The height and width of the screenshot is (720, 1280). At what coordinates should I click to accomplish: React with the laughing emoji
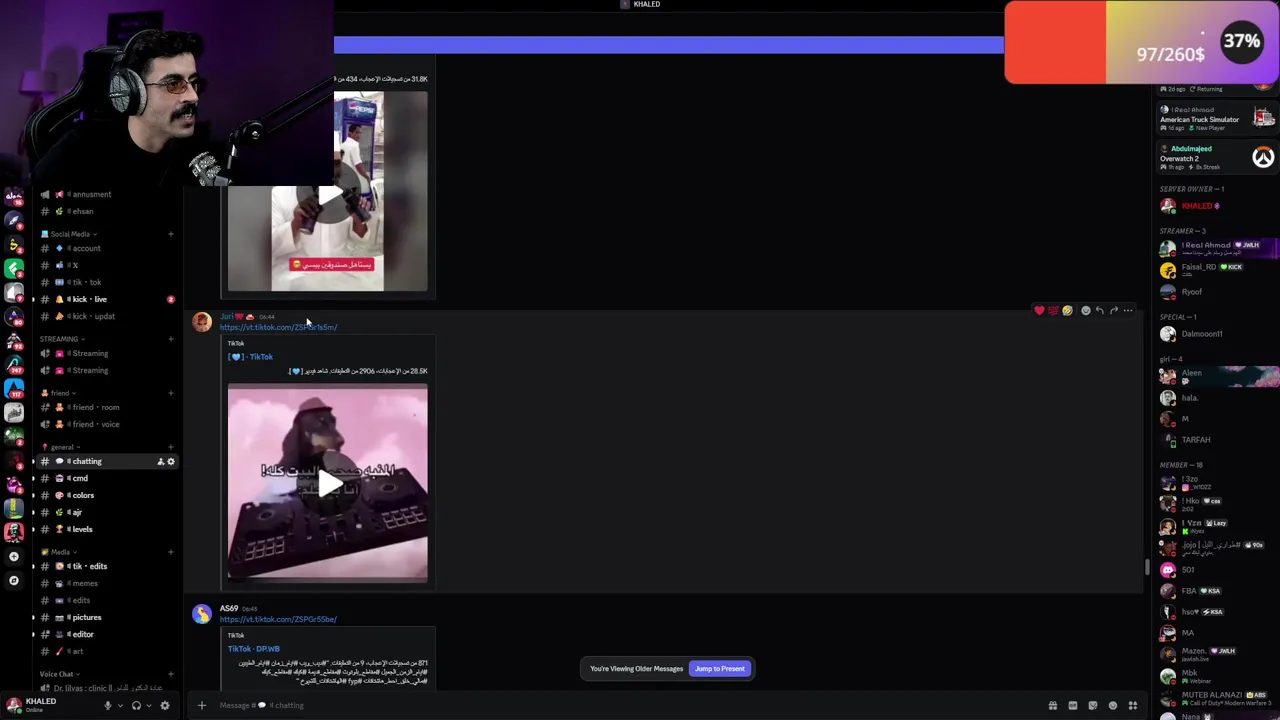click(x=1067, y=311)
